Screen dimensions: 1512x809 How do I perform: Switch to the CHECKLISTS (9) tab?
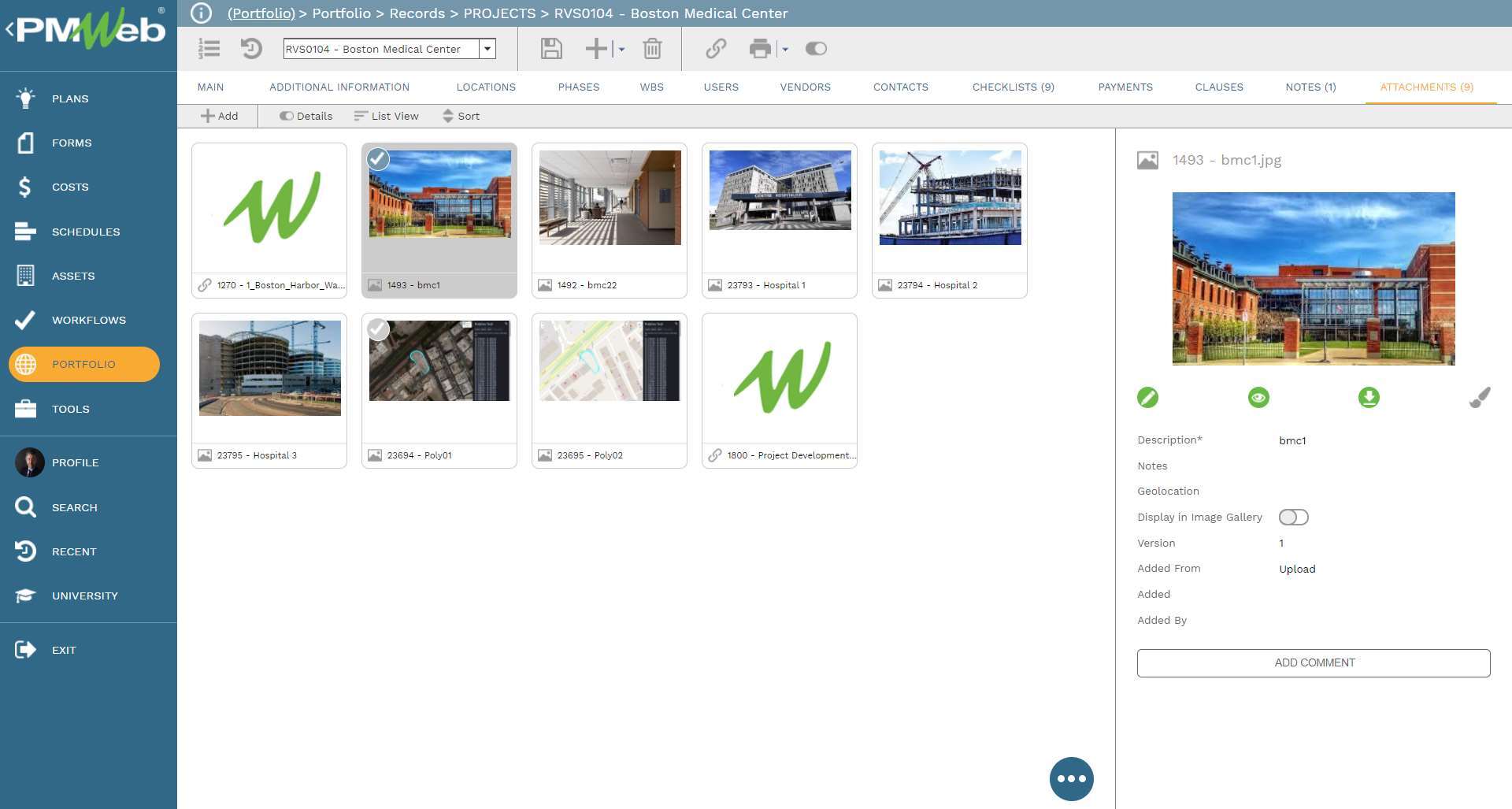(1013, 87)
